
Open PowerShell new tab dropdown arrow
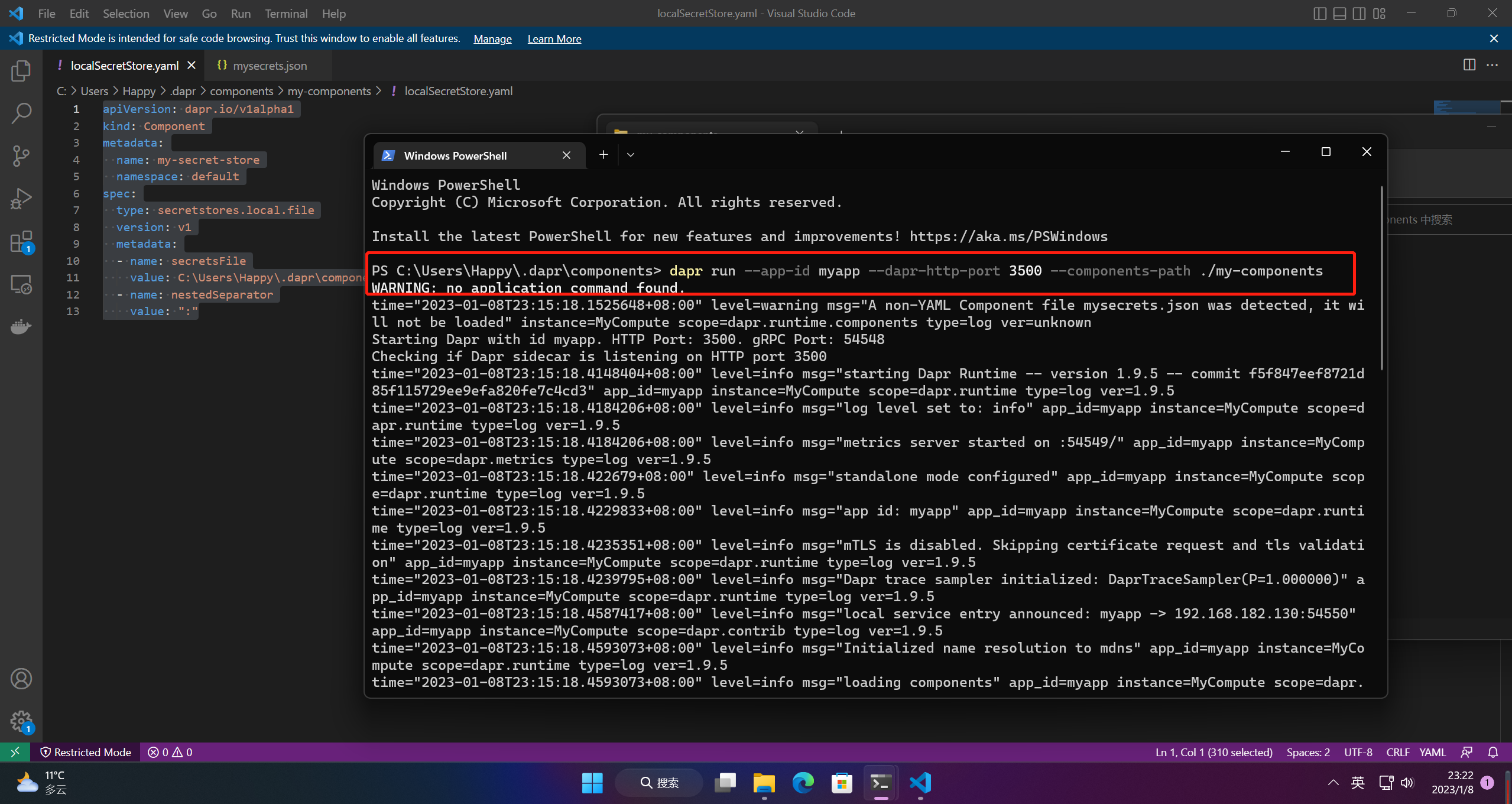pos(631,155)
